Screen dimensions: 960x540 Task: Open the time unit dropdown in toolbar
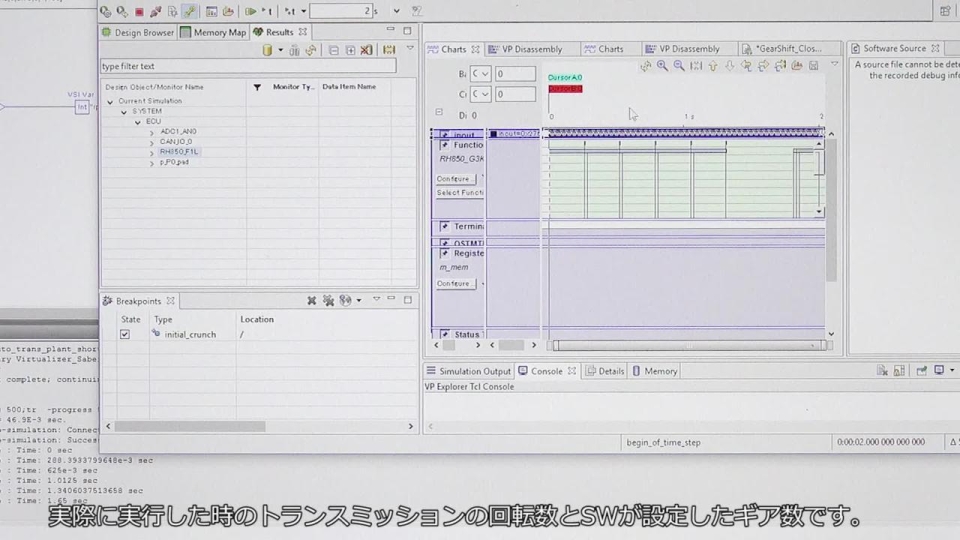pos(396,11)
